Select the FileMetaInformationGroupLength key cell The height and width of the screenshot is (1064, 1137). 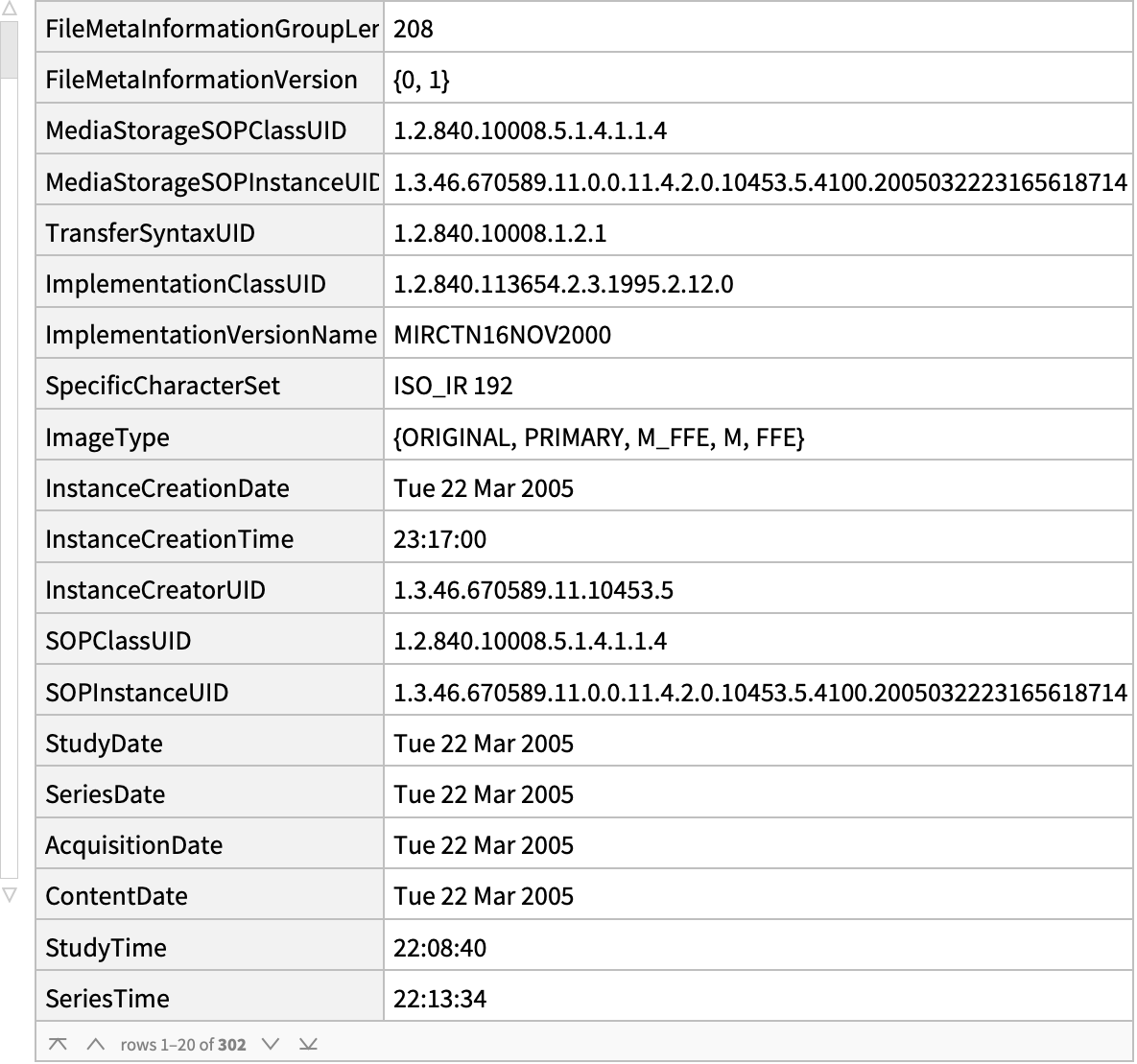[x=209, y=28]
